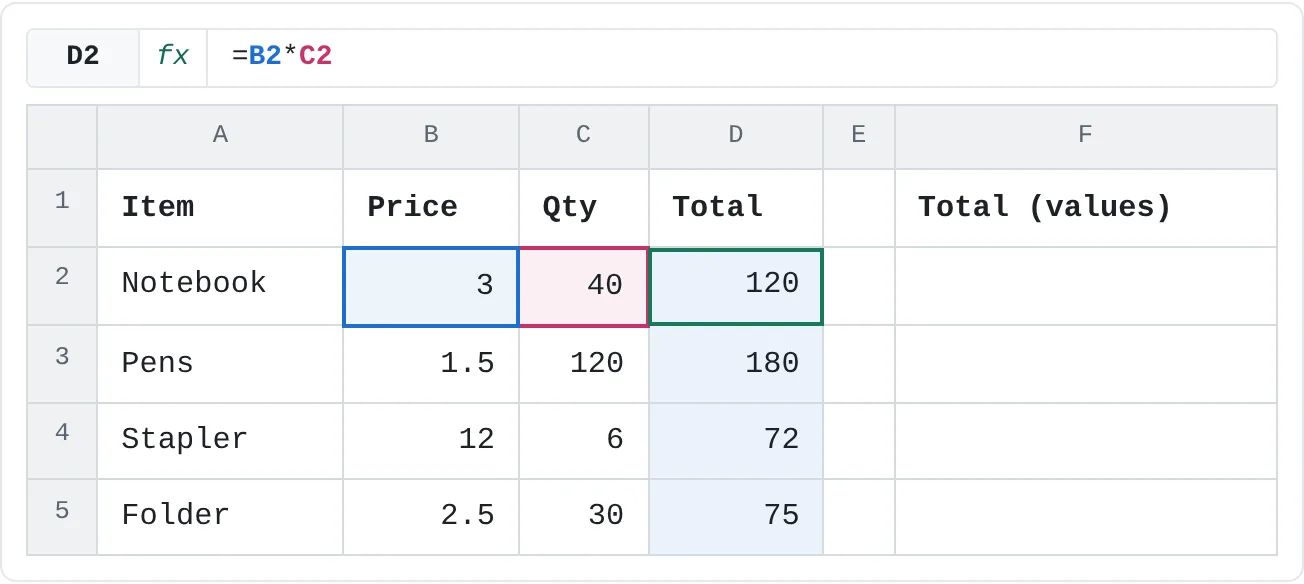1304x584 pixels.
Task: Click empty cell F2 in Notebook row
Action: point(1086,286)
